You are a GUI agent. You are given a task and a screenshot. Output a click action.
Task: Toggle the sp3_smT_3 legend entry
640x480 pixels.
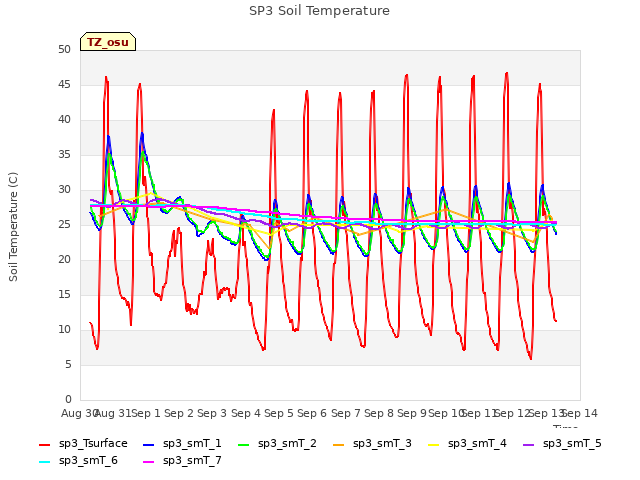pos(372,444)
